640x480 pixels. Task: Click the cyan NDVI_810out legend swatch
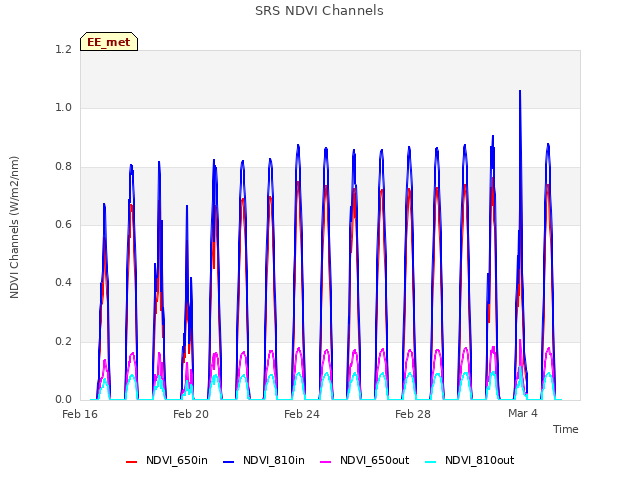tap(431, 462)
